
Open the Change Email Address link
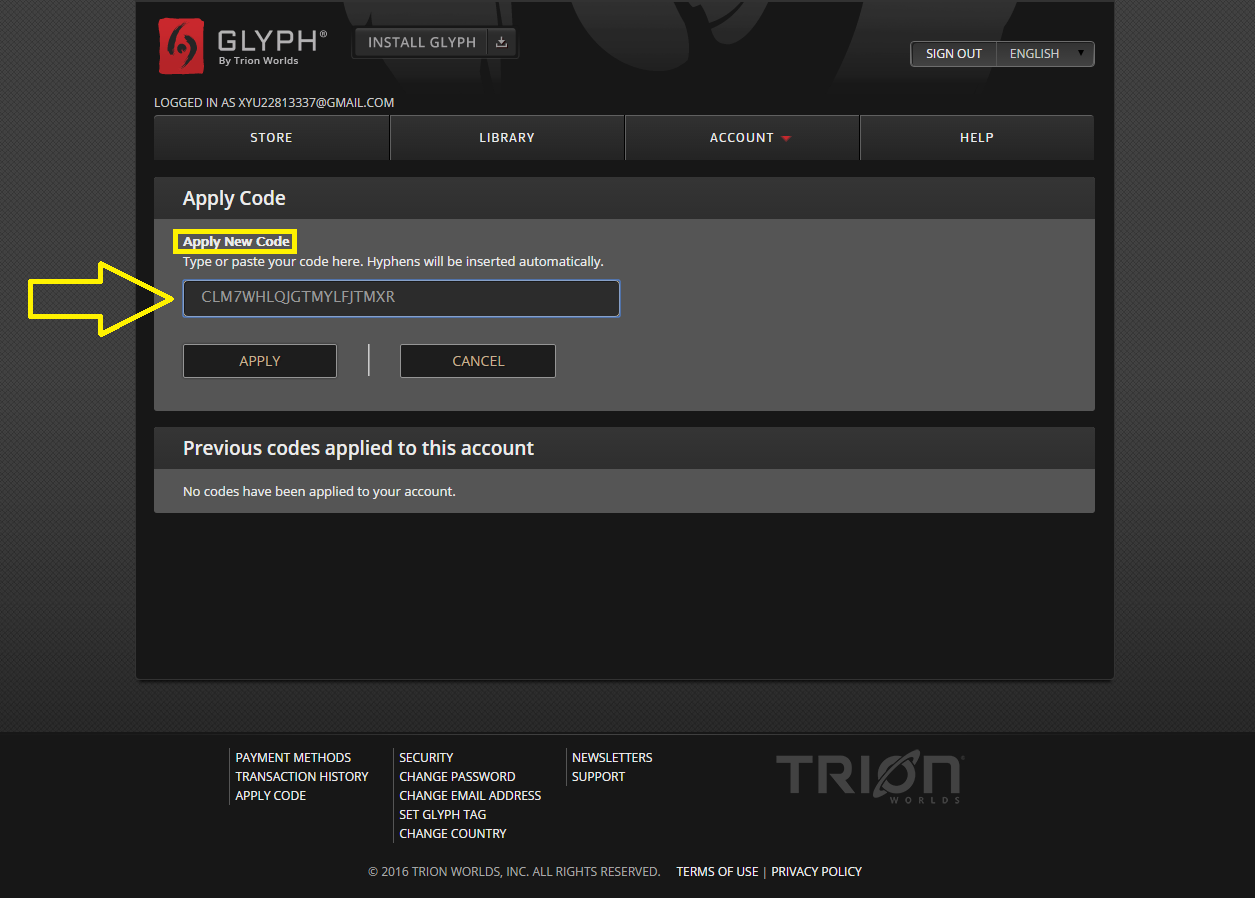click(x=470, y=796)
